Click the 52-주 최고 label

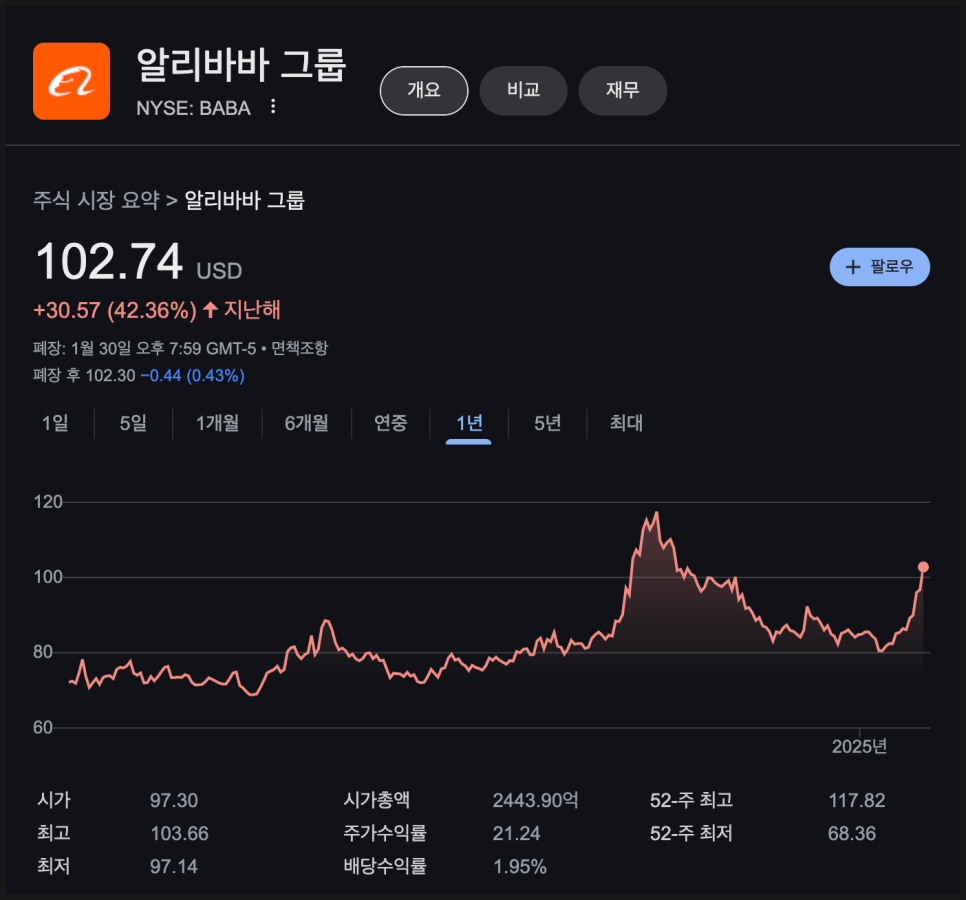(691, 800)
